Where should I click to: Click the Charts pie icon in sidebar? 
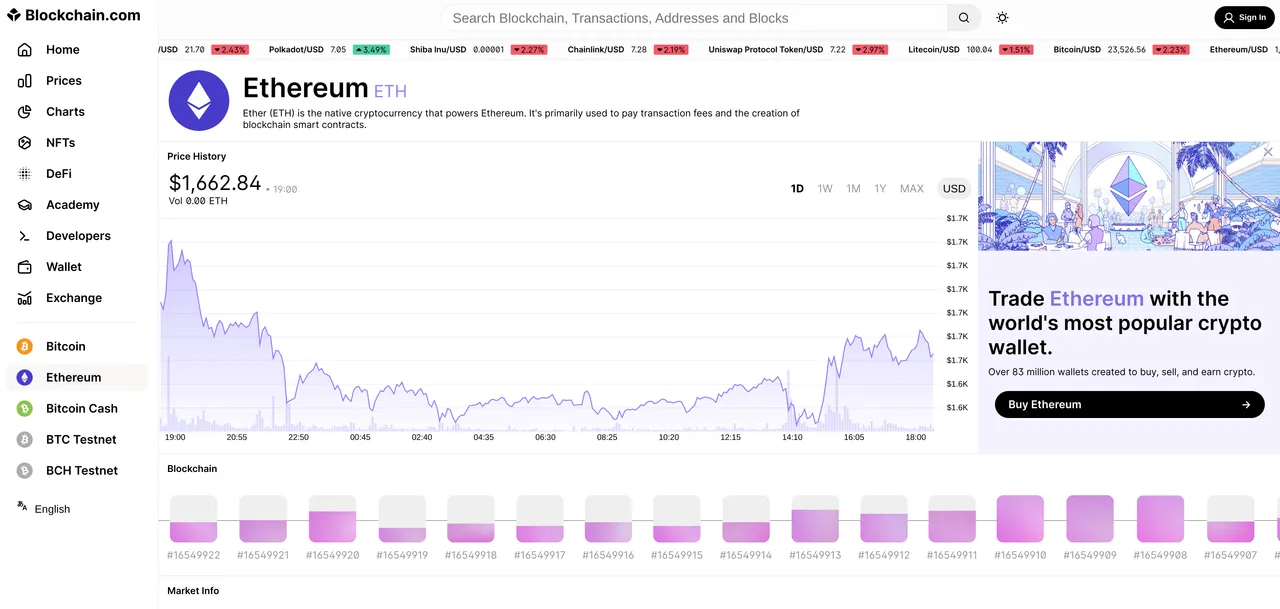click(25, 111)
